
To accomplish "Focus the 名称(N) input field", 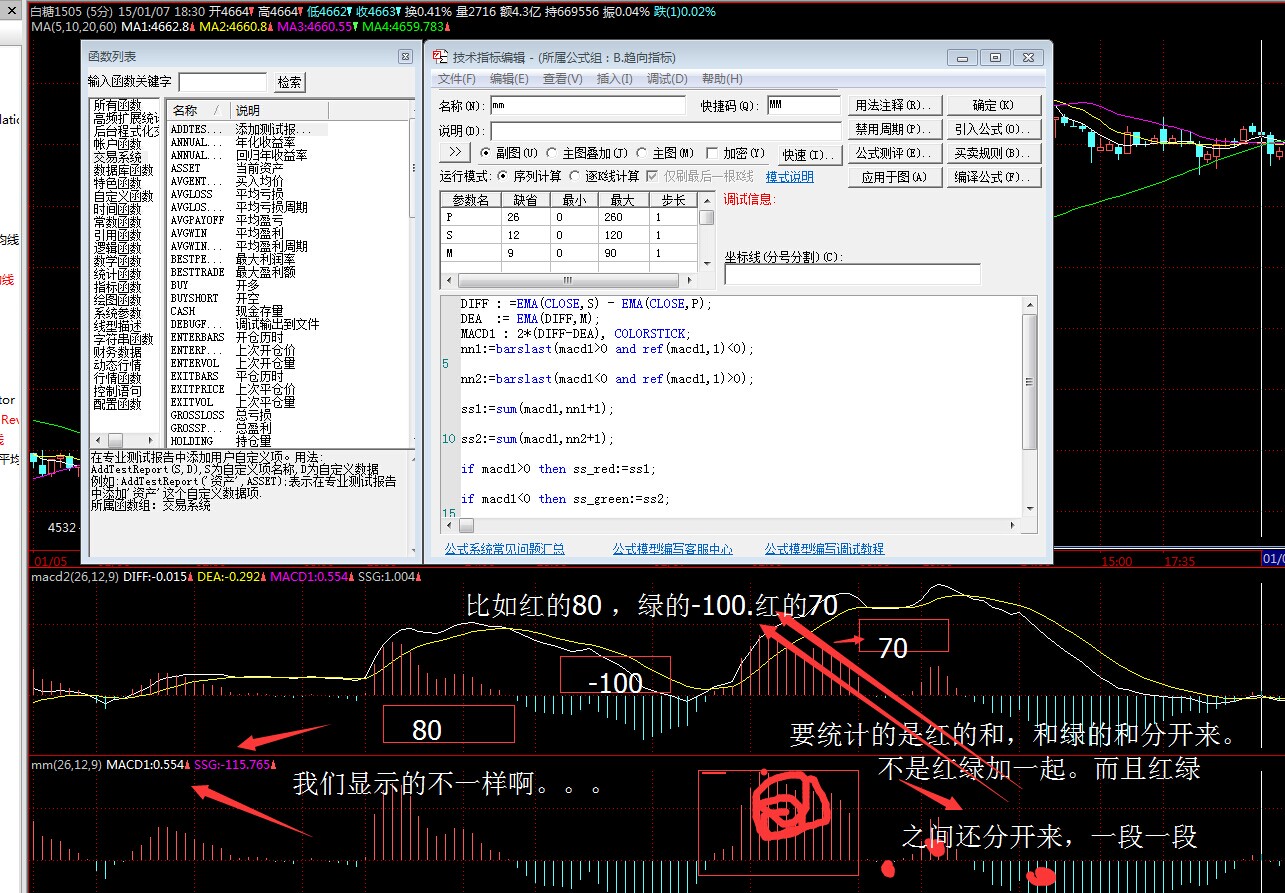I will (x=588, y=105).
